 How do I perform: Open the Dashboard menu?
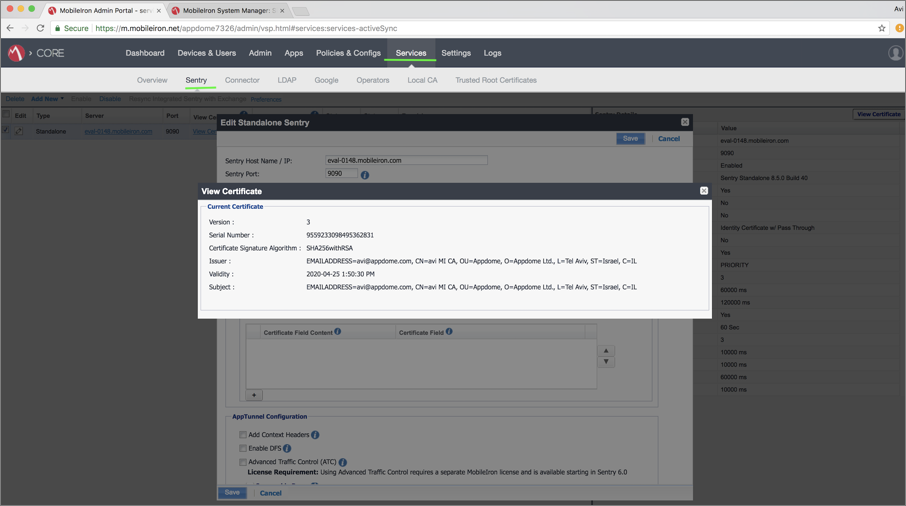(x=145, y=53)
